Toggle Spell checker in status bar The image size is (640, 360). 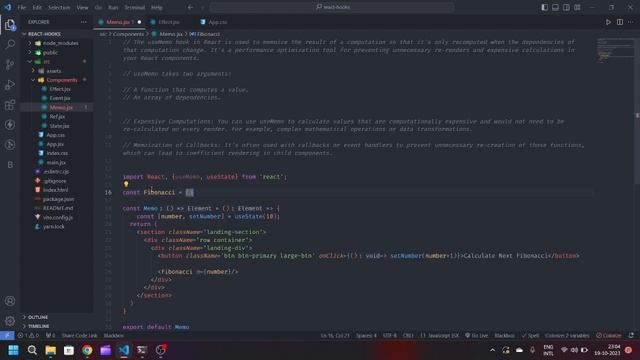[530, 336]
